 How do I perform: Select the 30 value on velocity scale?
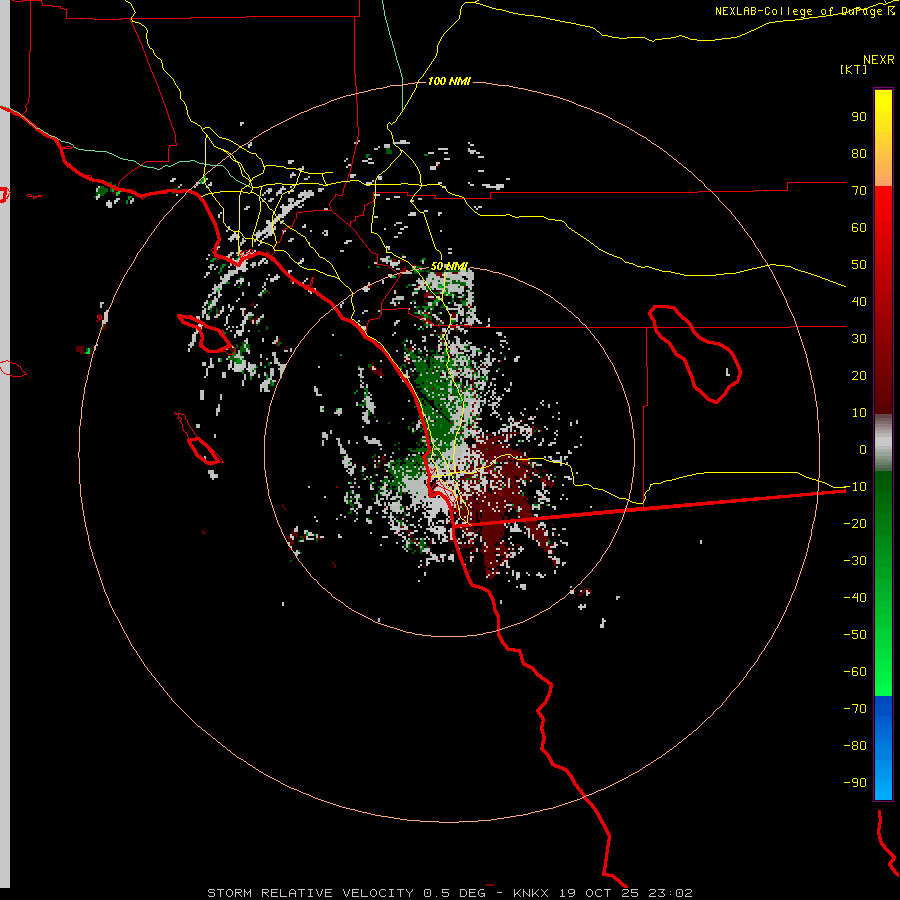point(859,339)
